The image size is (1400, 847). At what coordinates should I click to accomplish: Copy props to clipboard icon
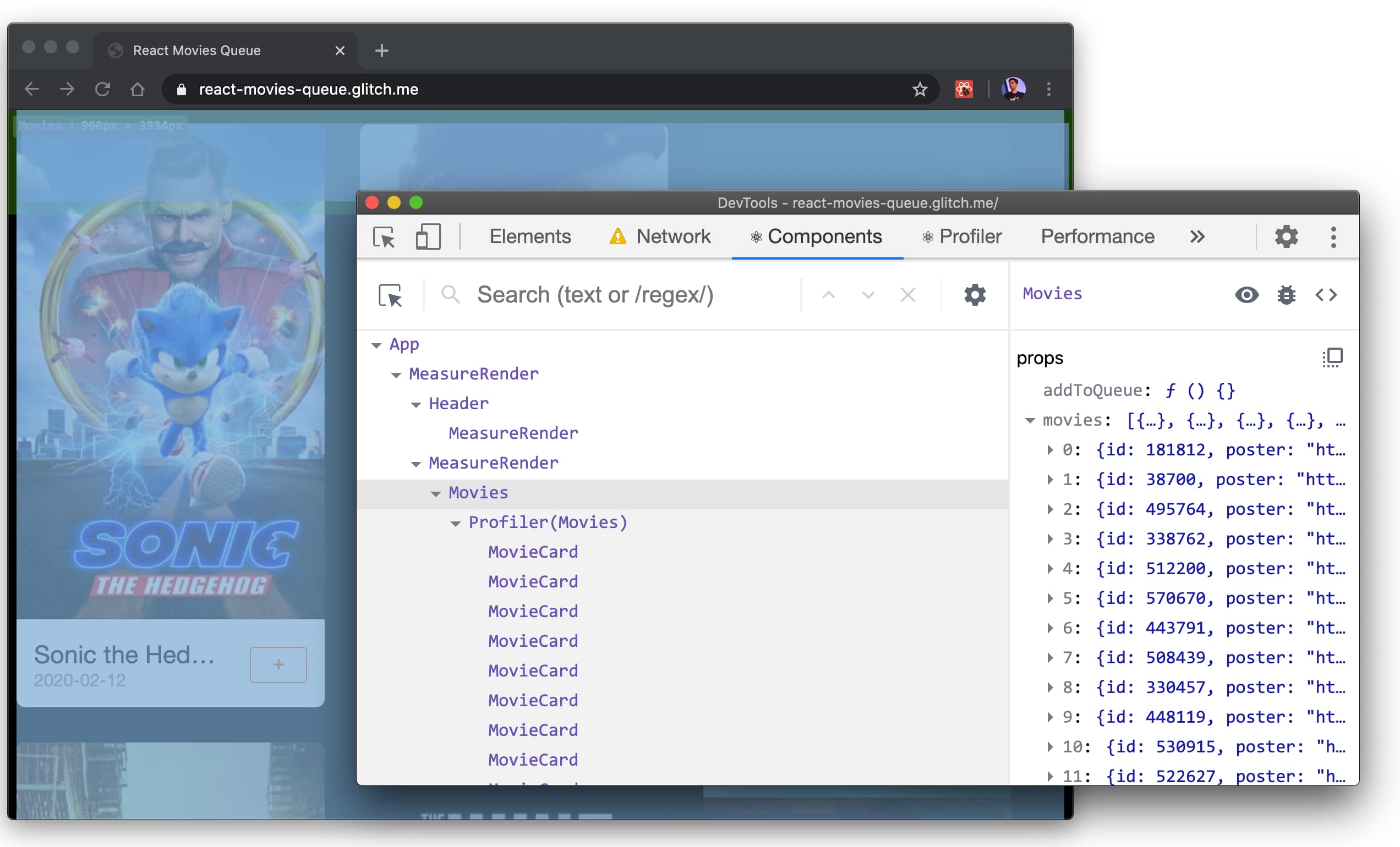(1332, 358)
